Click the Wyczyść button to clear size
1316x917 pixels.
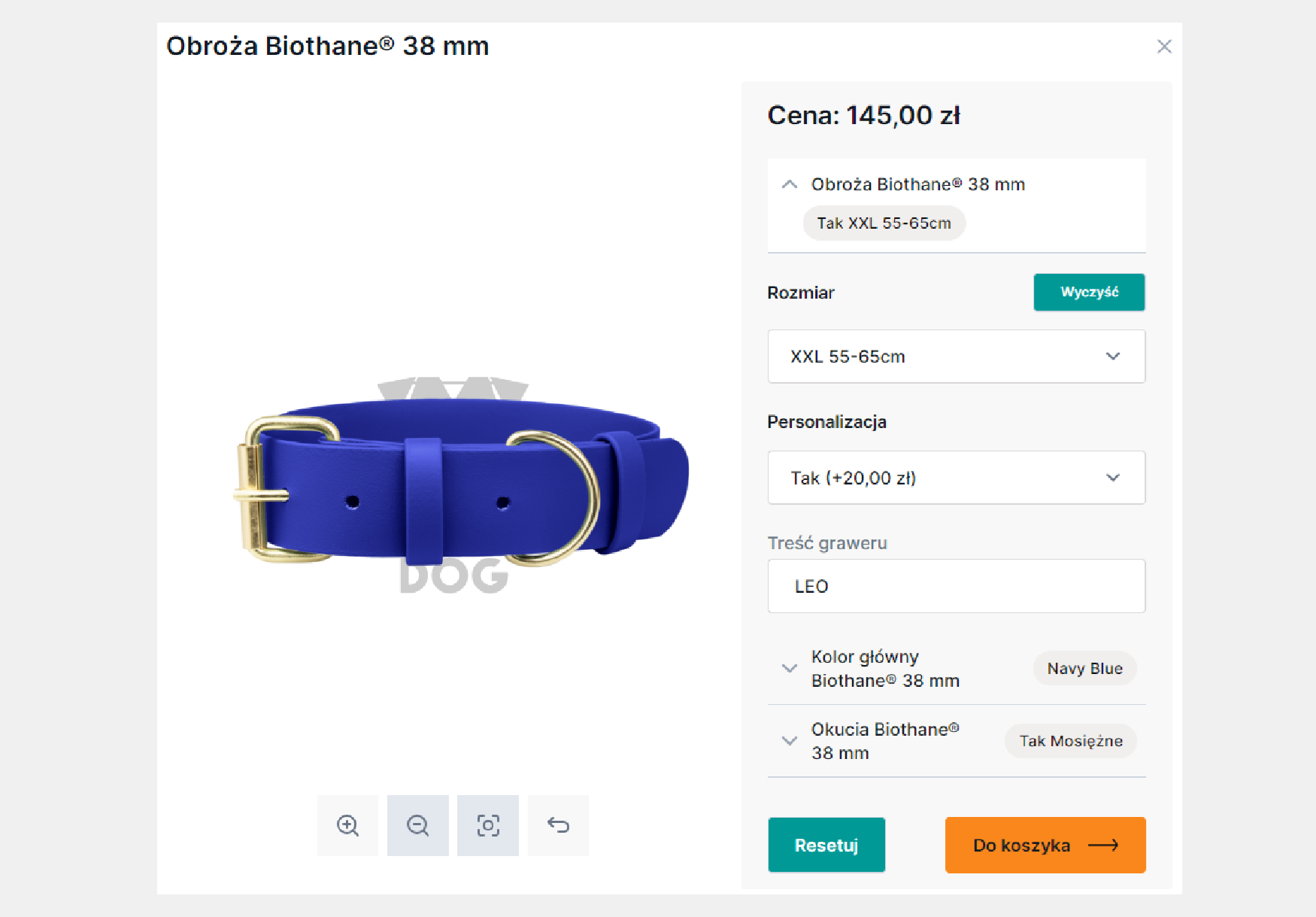click(x=1088, y=292)
